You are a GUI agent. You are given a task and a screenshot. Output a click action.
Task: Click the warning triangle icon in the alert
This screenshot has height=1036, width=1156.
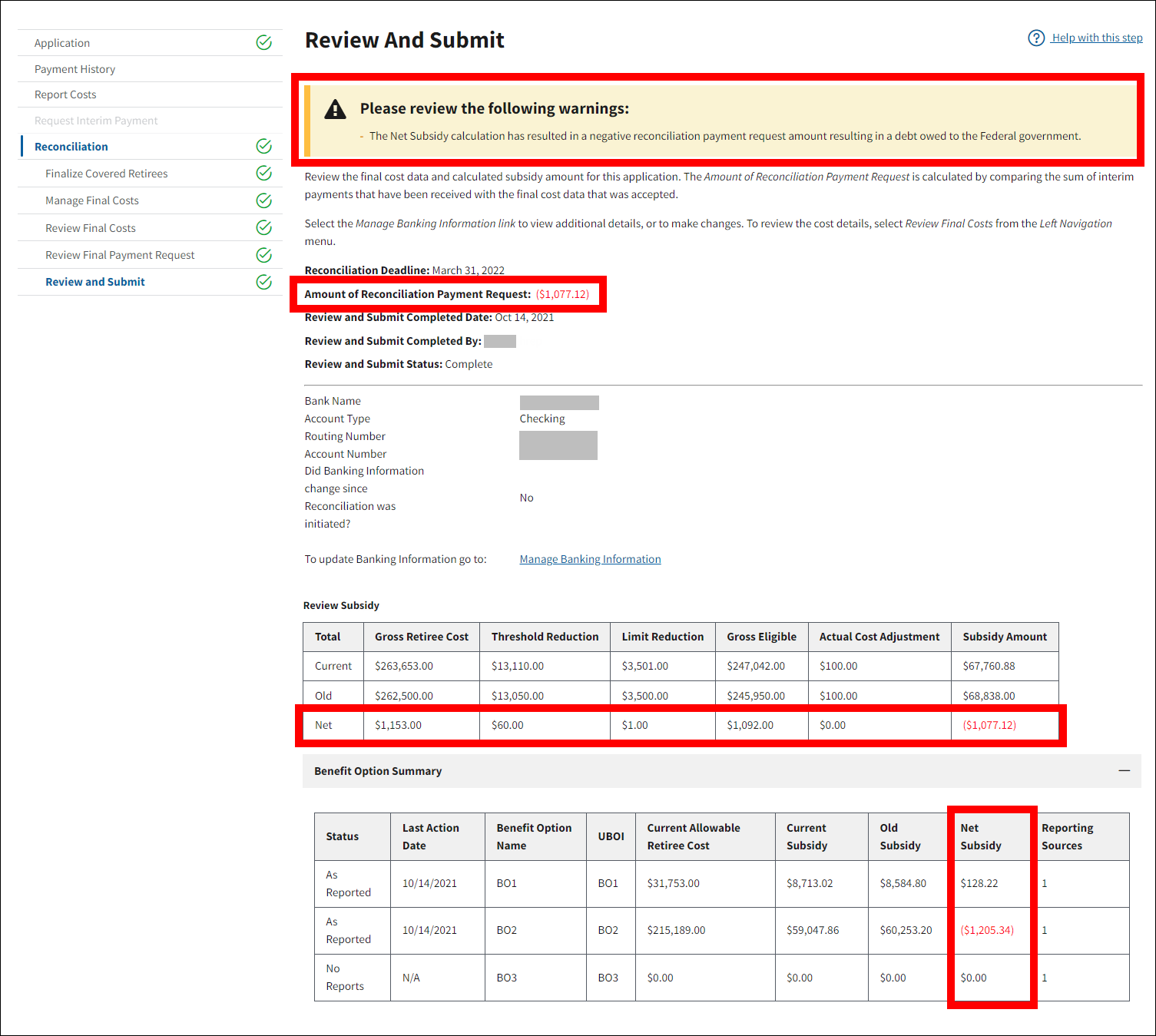click(335, 109)
